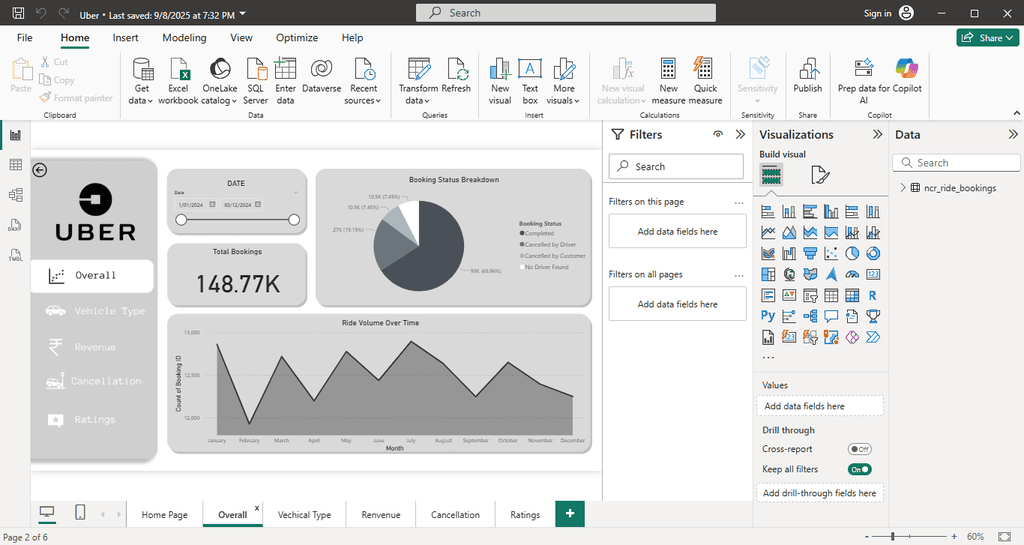Click the back arrow on report canvas
This screenshot has height=545, width=1024.
40,170
